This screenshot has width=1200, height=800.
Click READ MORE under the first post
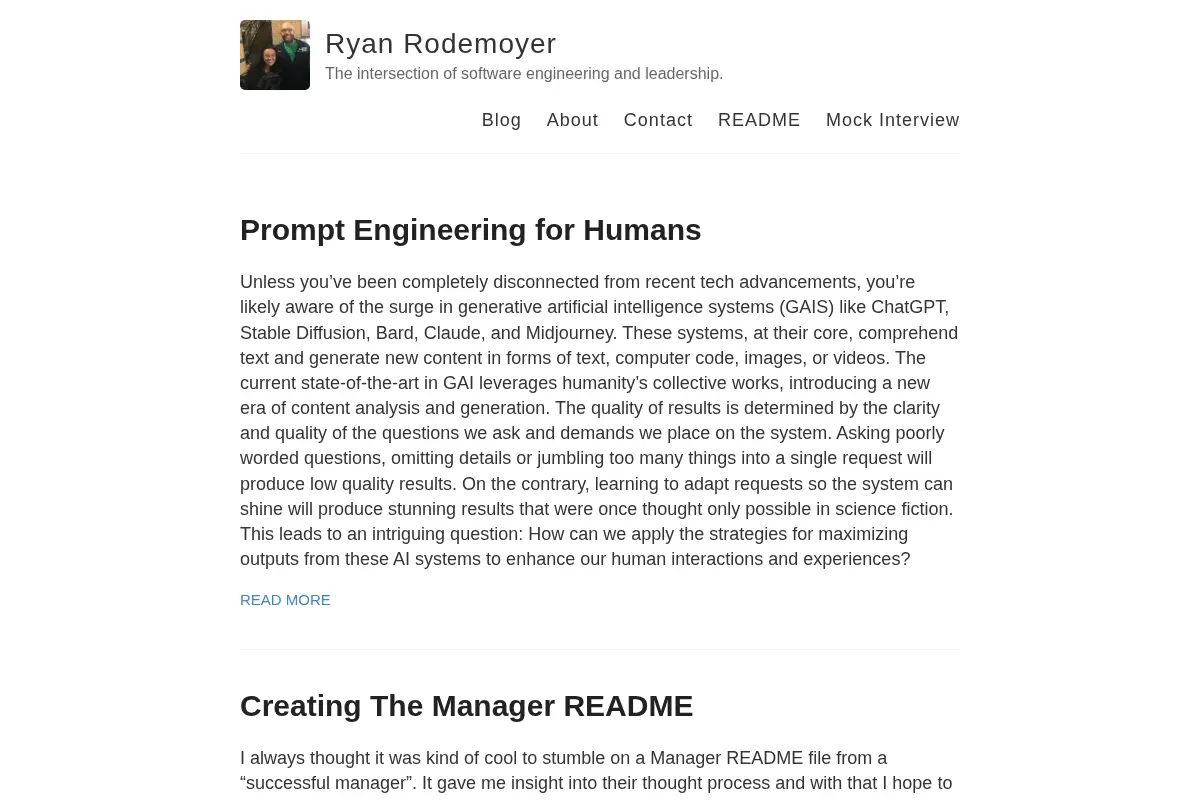tap(285, 600)
